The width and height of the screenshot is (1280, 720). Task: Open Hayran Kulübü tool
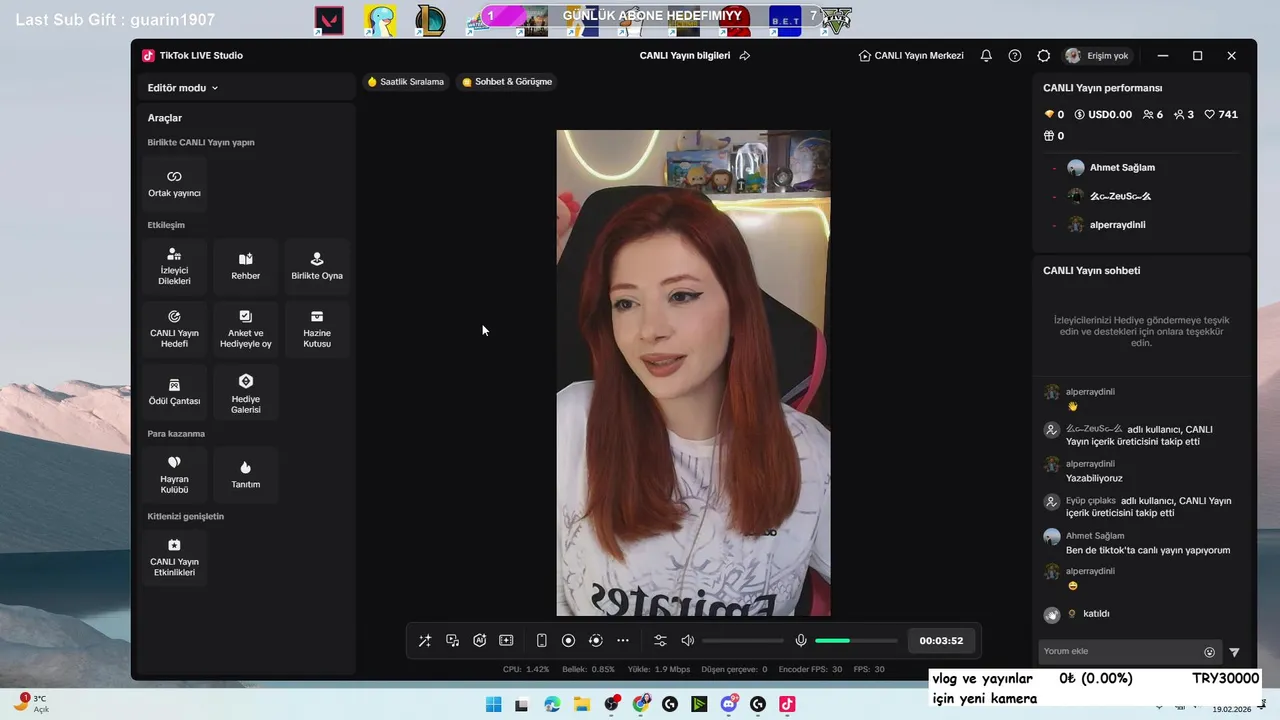point(174,475)
